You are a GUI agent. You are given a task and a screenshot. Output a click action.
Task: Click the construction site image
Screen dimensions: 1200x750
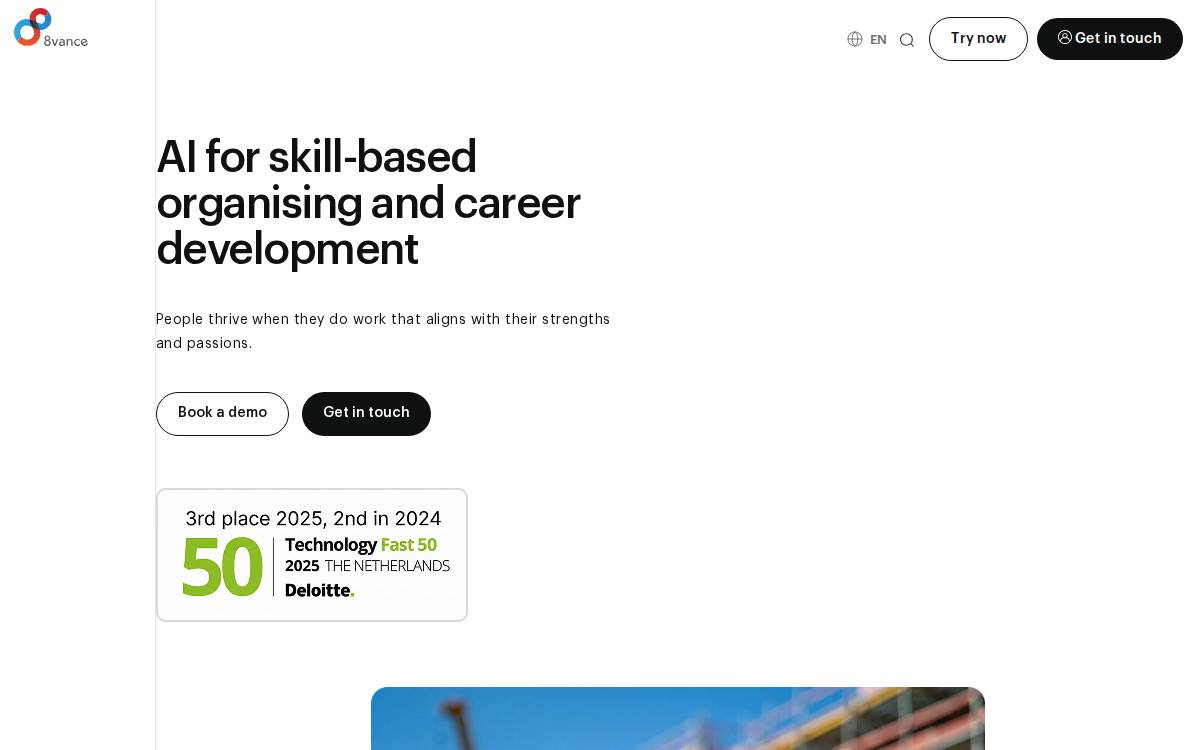click(x=678, y=718)
